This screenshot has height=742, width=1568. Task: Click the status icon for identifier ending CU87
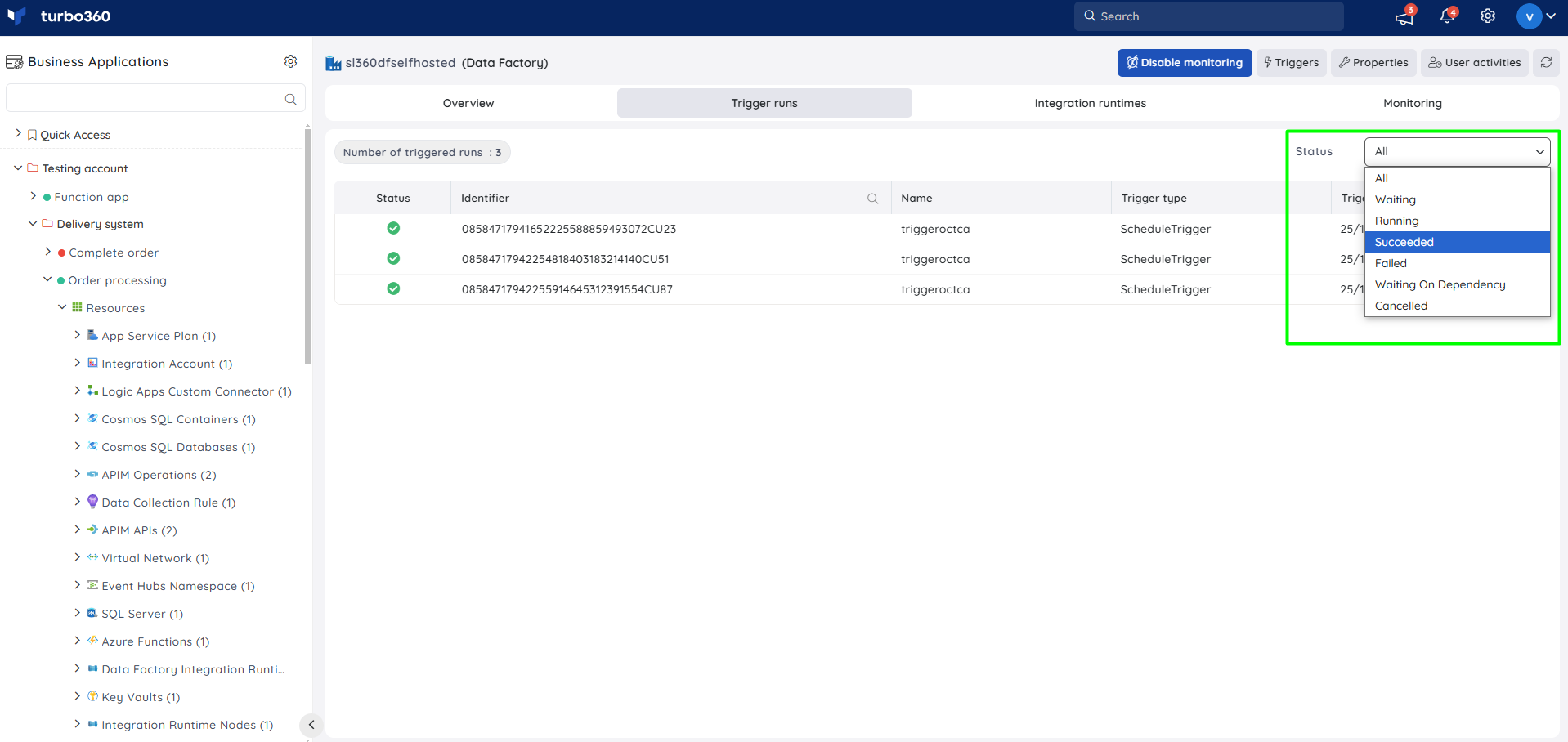click(393, 288)
